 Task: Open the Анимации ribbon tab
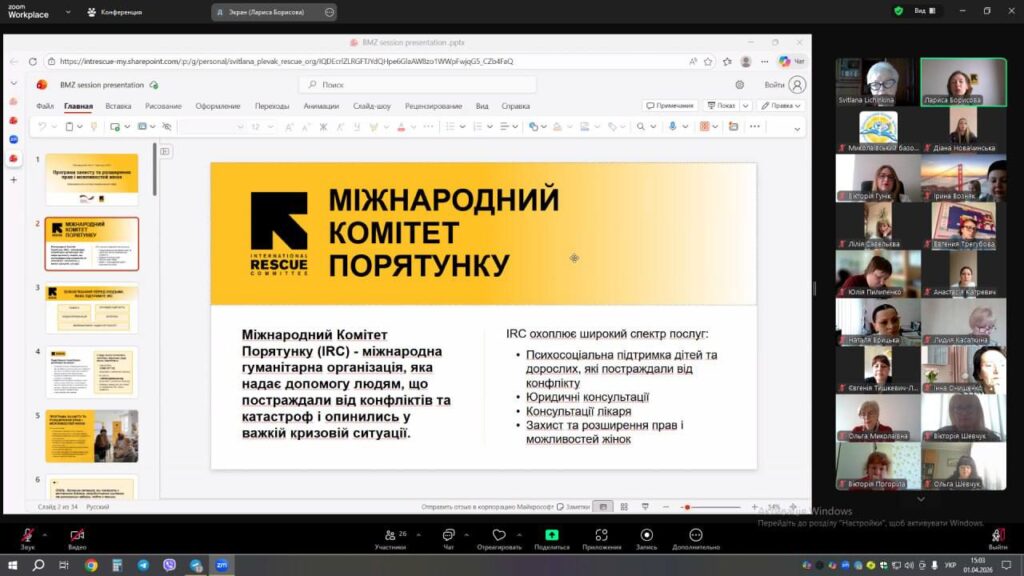[321, 106]
